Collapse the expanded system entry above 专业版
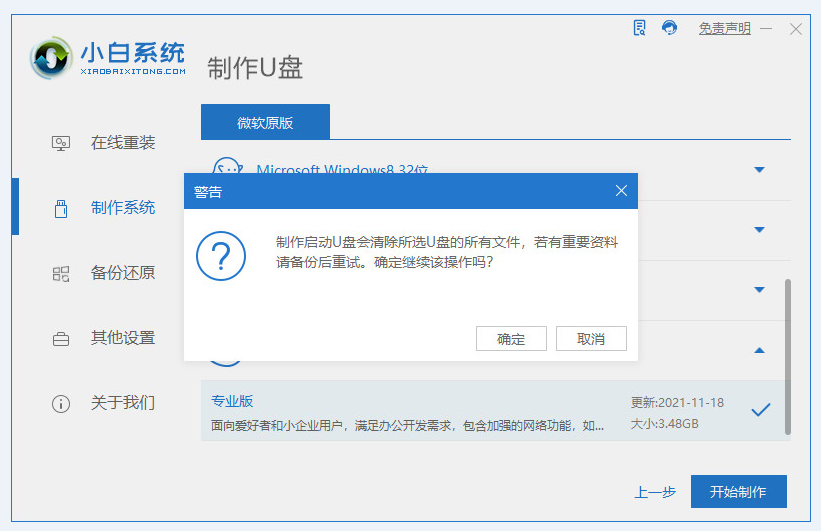The height and width of the screenshot is (531, 821). [x=759, y=350]
